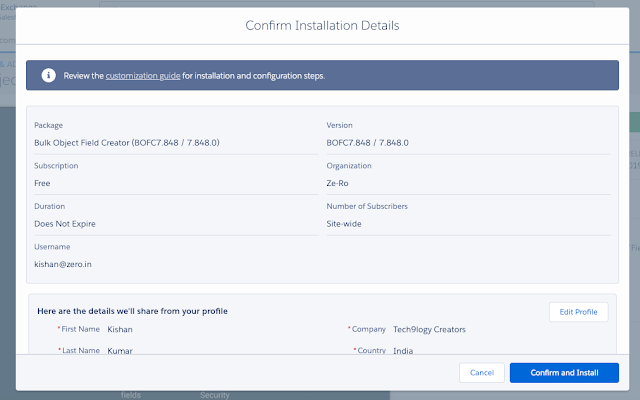Click the Last Name value Kumar
The height and width of the screenshot is (400, 640).
tap(120, 351)
